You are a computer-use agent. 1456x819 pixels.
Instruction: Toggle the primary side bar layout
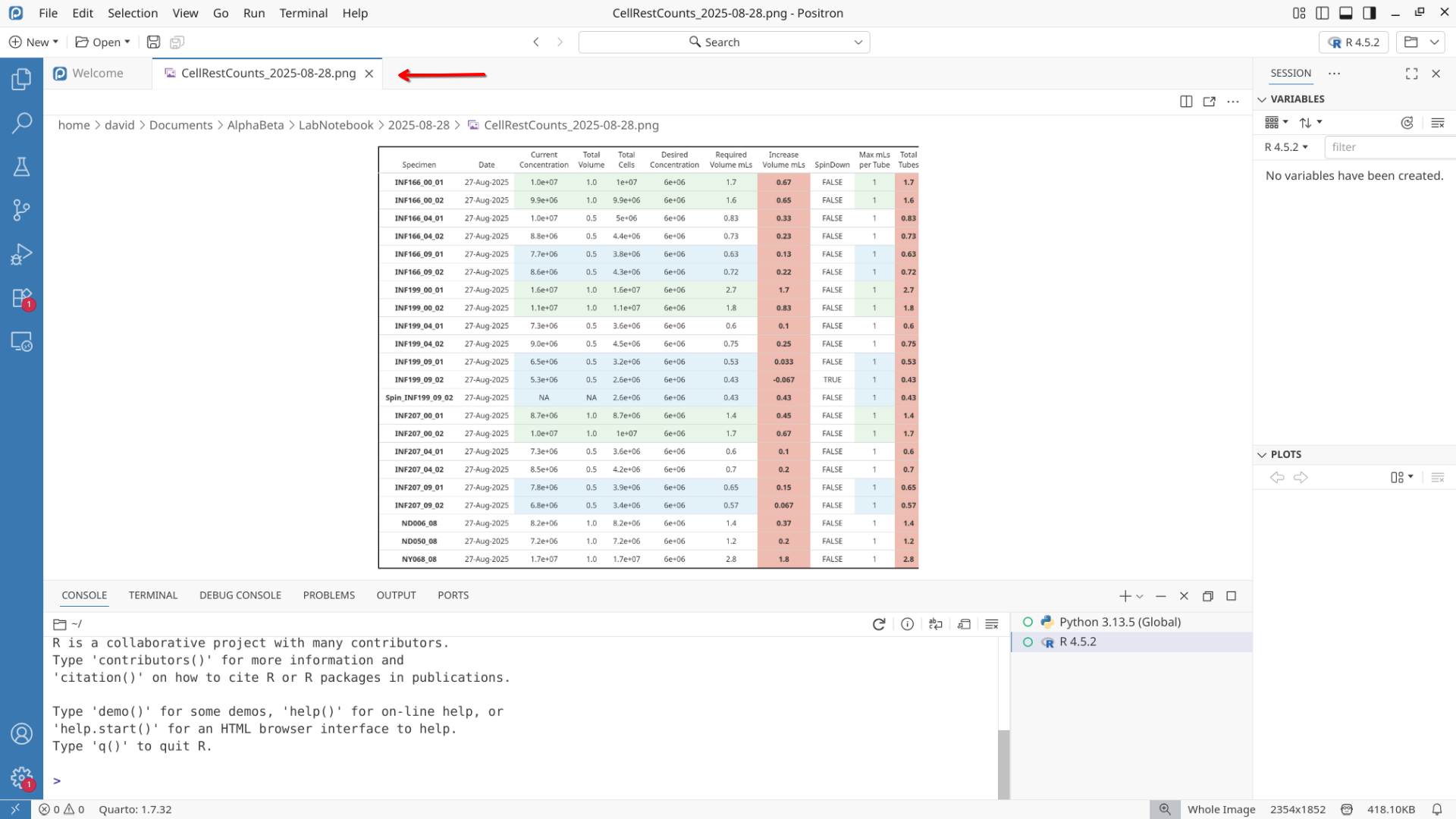click(x=1323, y=13)
